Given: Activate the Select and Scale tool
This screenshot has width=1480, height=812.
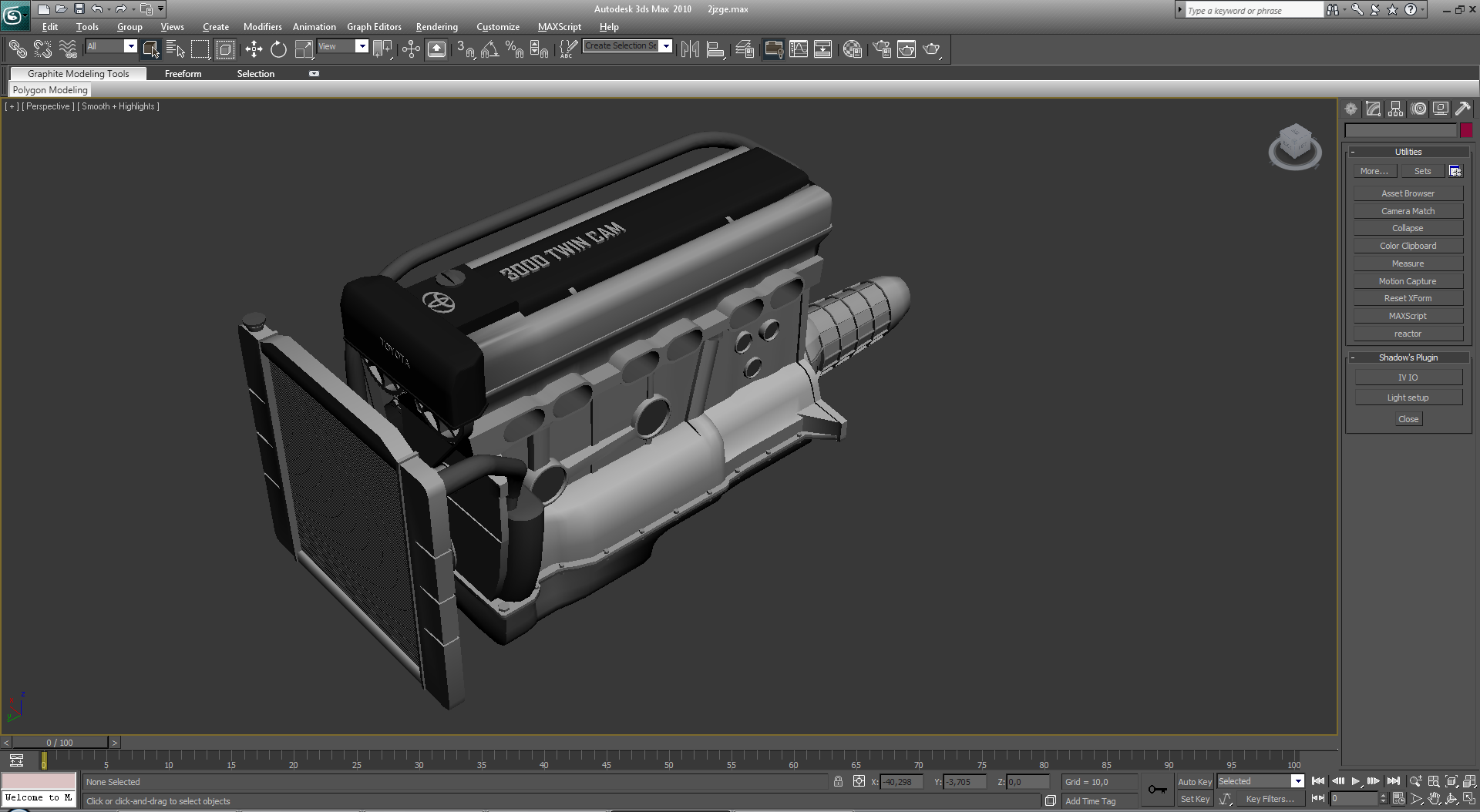Looking at the screenshot, I should (304, 49).
